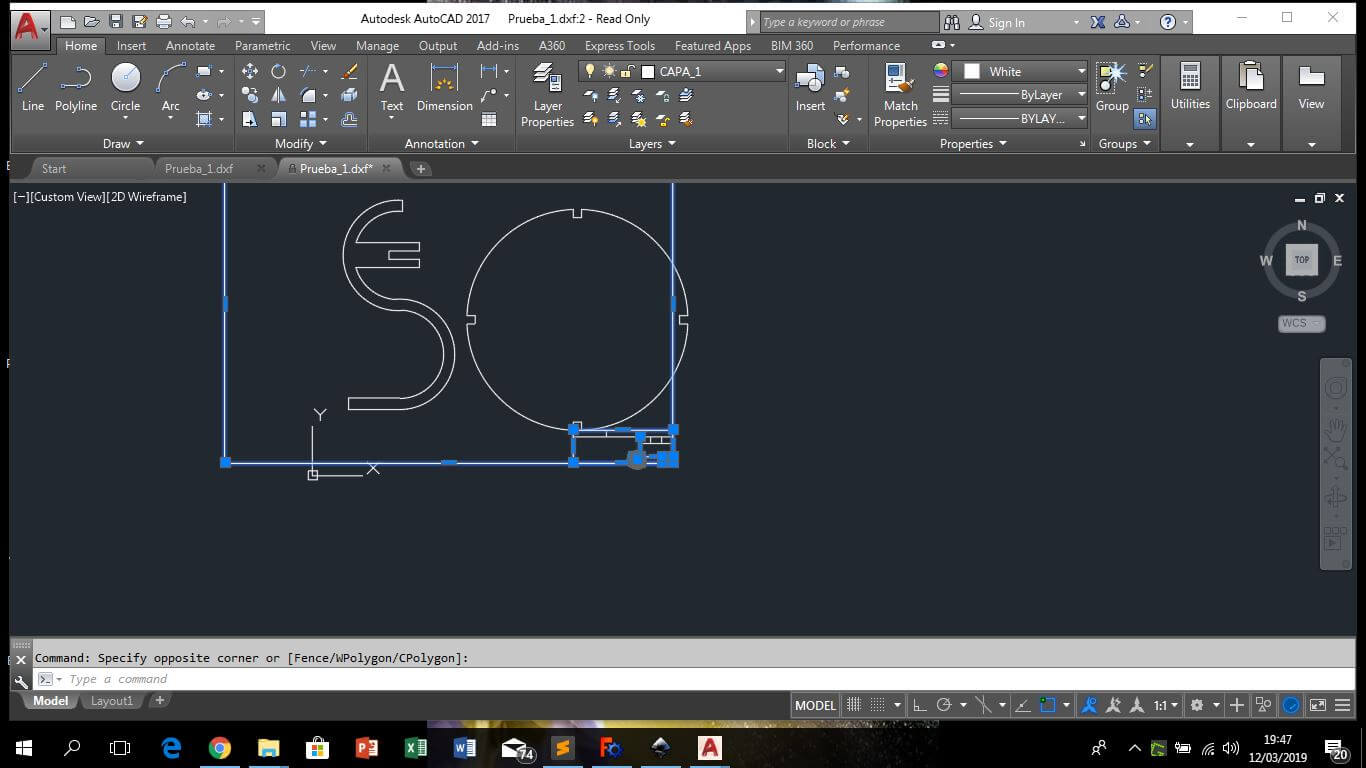The image size is (1366, 768).
Task: Select the Polyline tool
Action: tap(75, 86)
